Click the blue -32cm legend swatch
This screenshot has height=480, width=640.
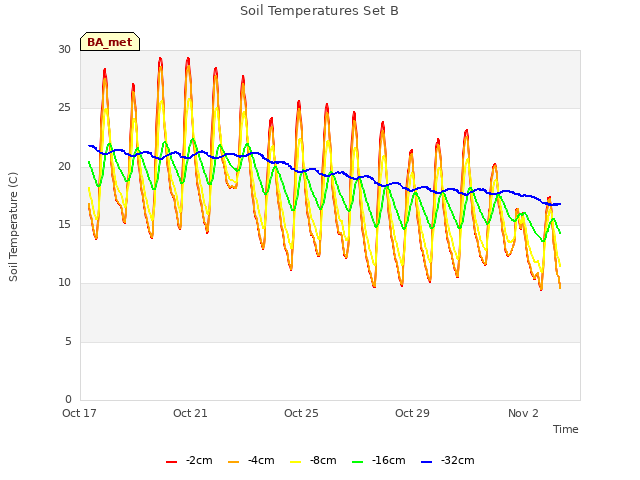point(426,462)
